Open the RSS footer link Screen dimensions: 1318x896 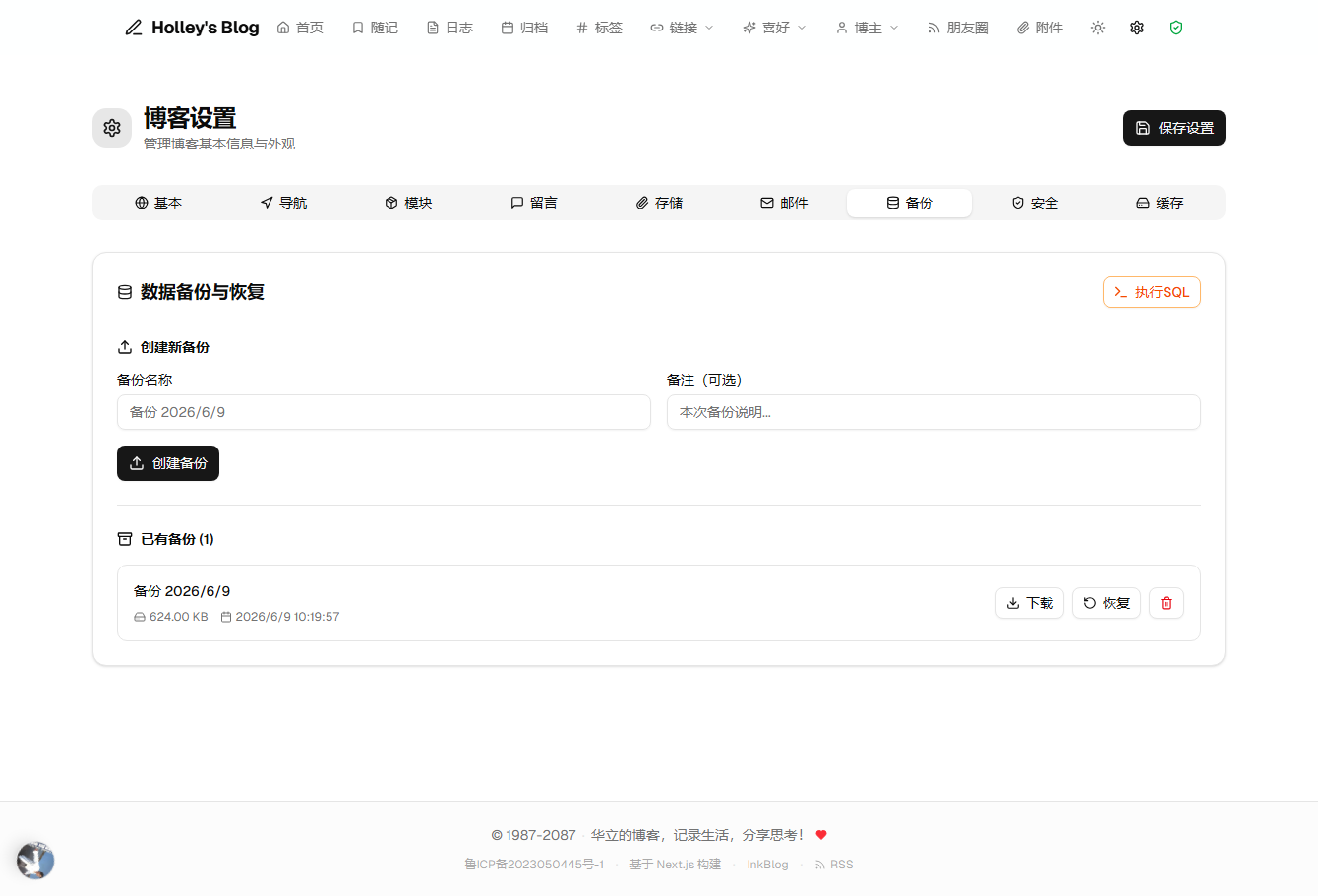(x=834, y=865)
